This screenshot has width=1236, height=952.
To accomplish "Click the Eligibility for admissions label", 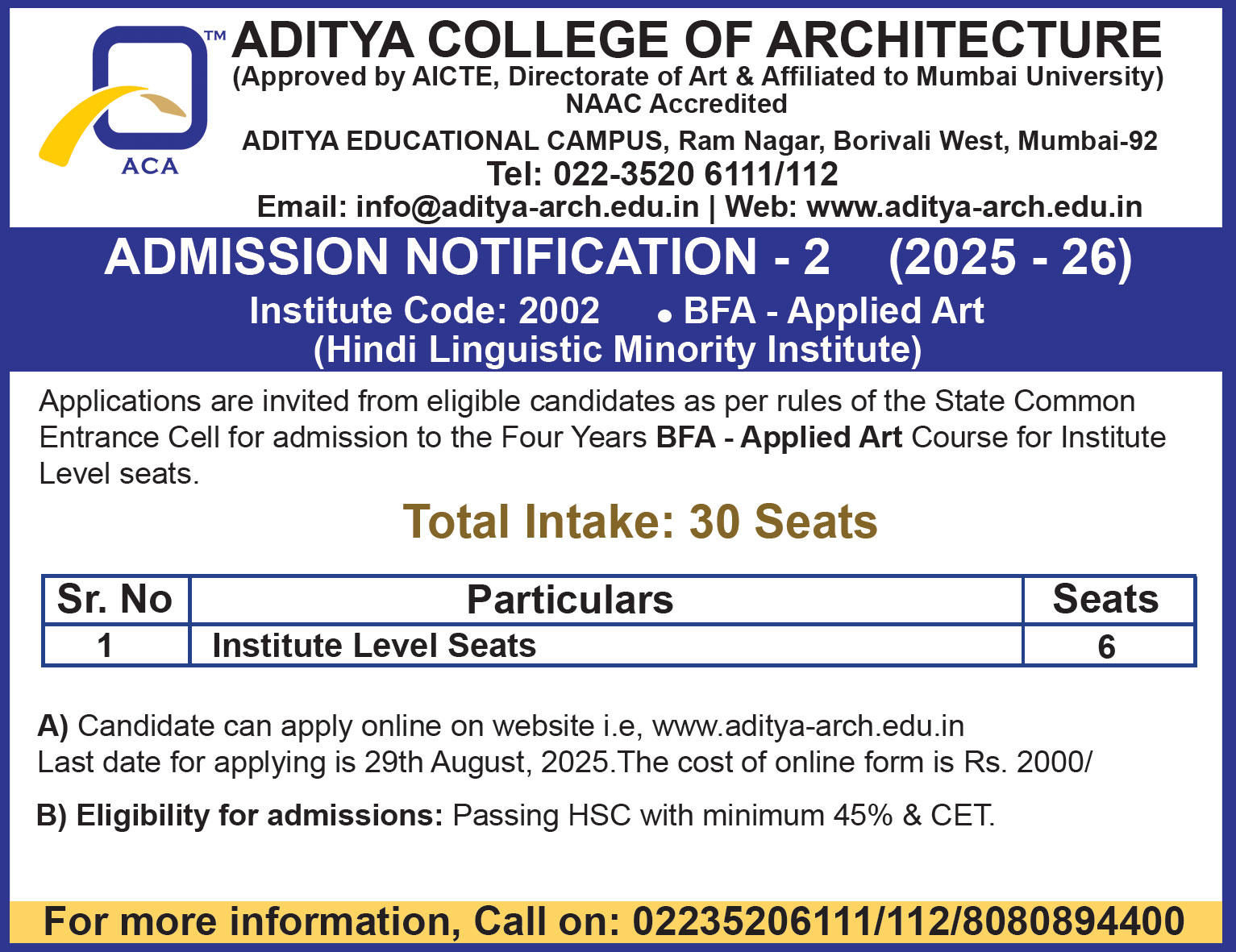I will 240,816.
